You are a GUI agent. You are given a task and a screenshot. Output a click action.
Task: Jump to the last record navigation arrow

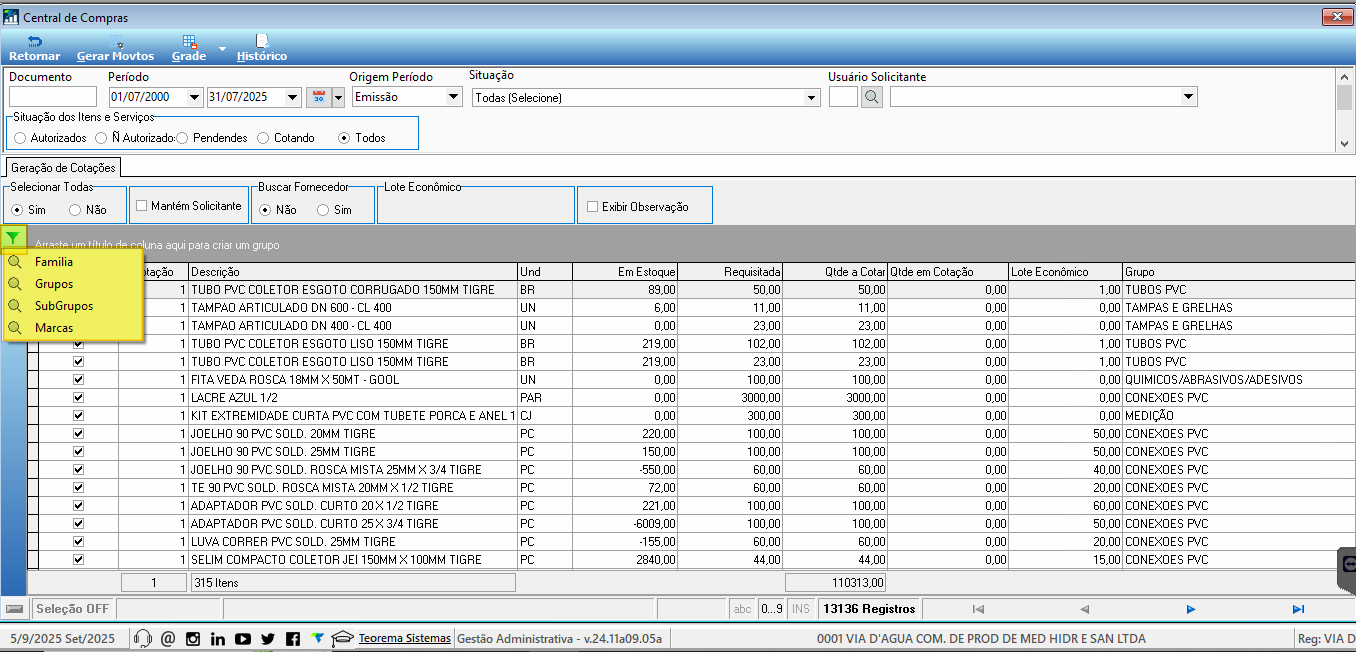(x=1298, y=609)
